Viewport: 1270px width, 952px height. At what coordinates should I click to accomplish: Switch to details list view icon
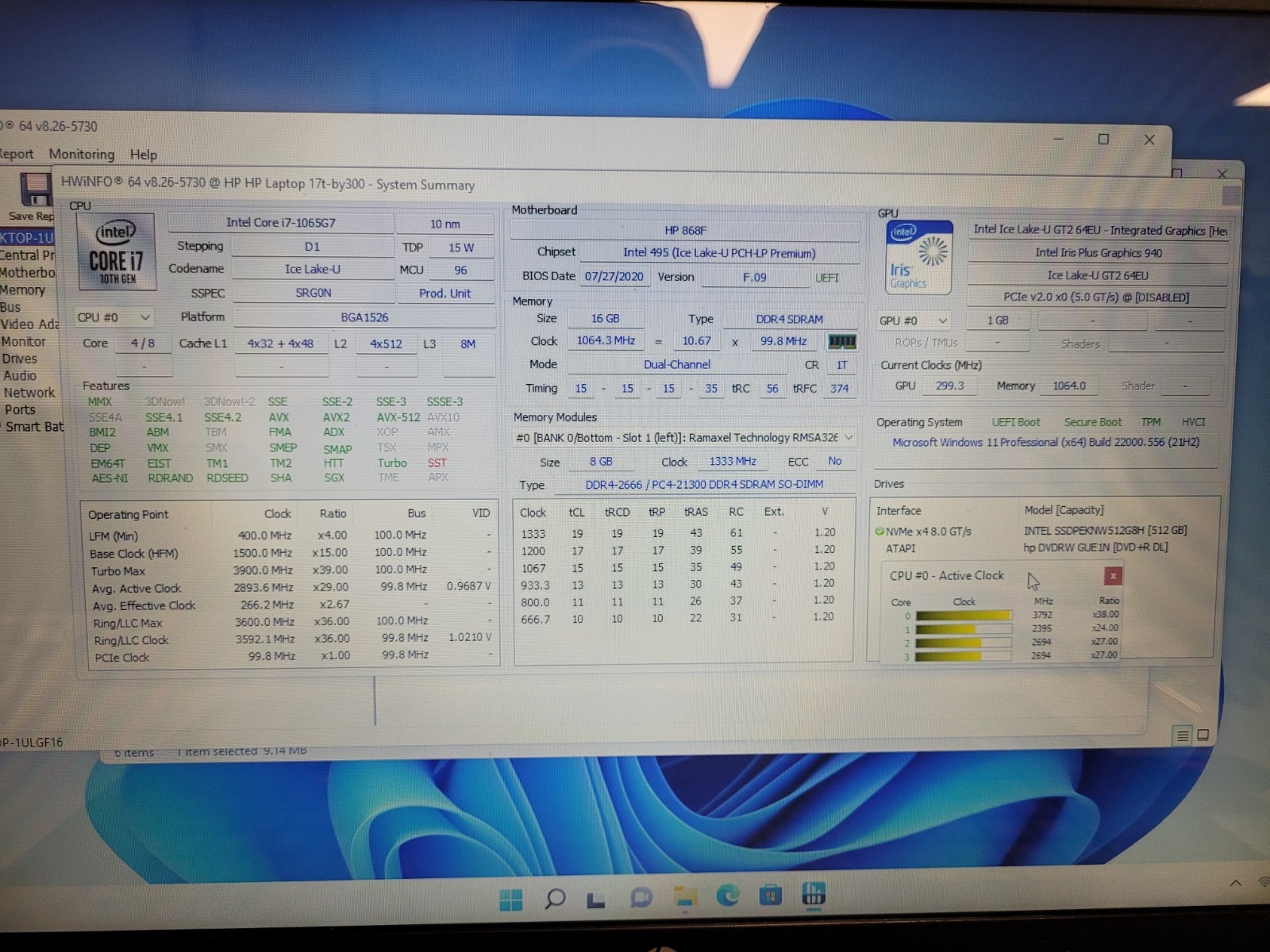1183,735
